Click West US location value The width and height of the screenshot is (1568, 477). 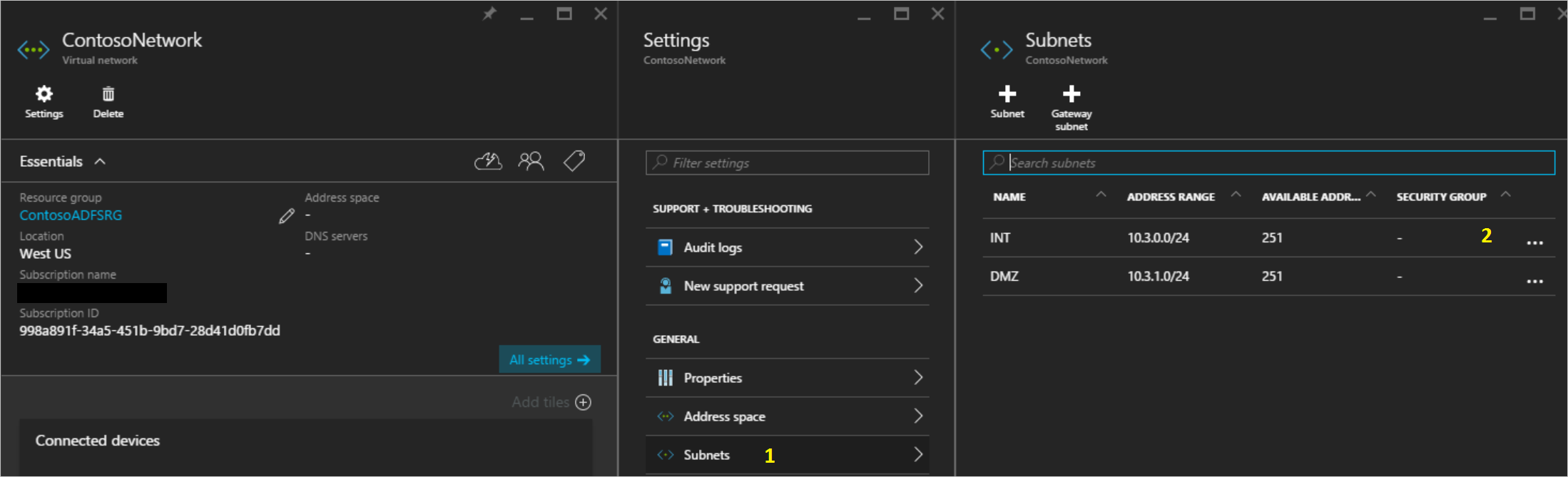46,254
